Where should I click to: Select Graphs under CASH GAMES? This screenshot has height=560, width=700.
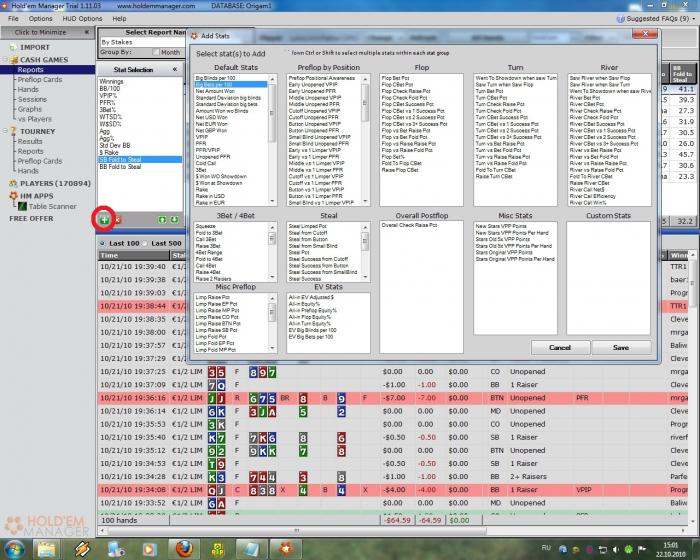29,109
